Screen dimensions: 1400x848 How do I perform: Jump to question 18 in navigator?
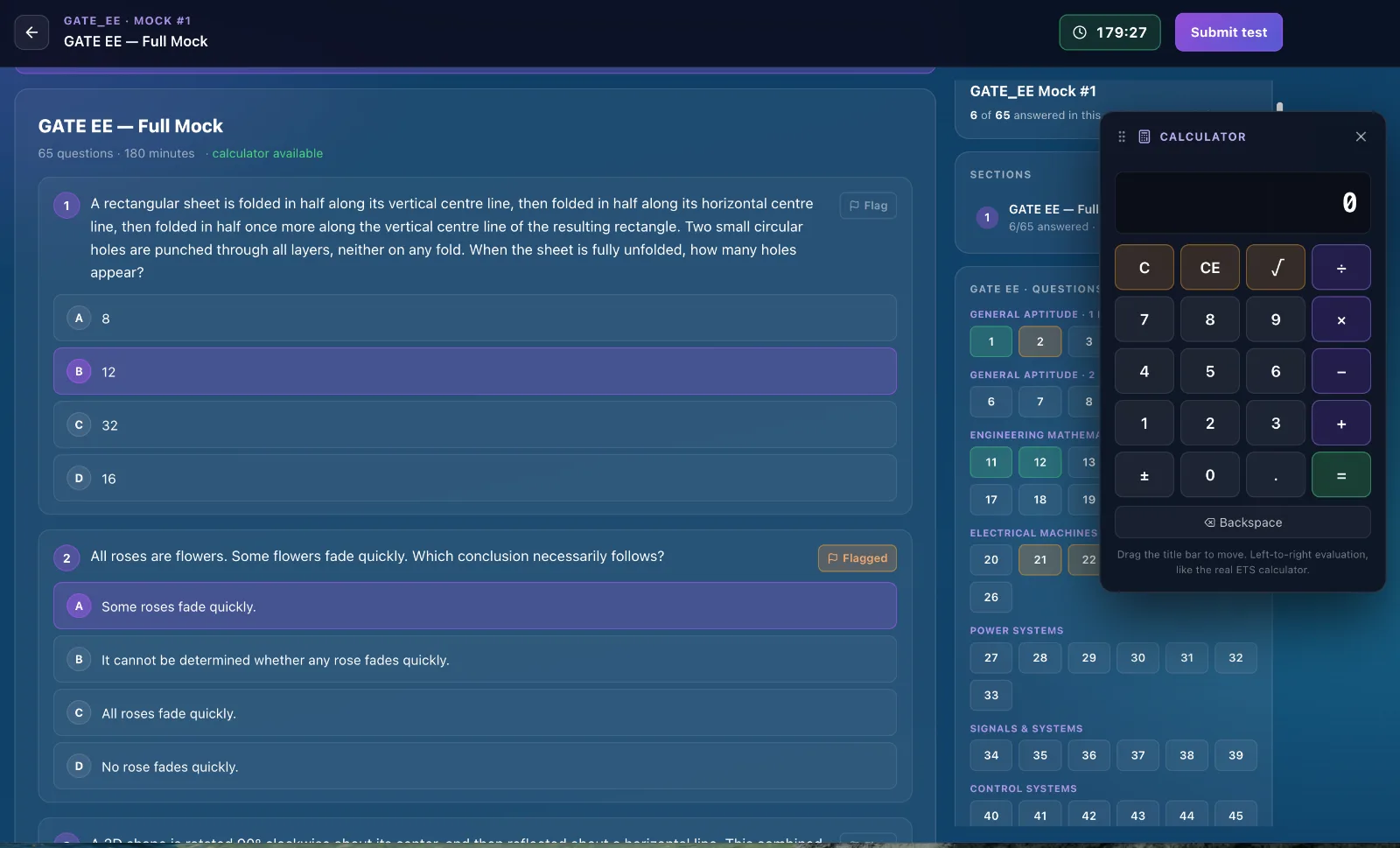1040,500
